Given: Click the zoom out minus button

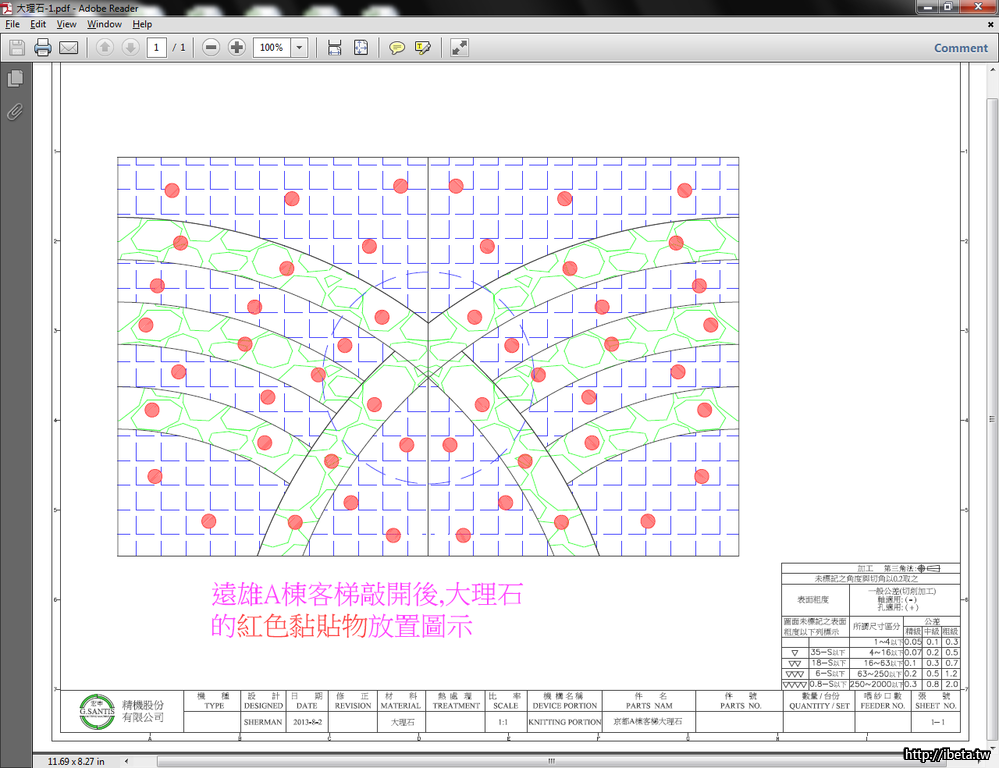Looking at the screenshot, I should coord(210,47).
